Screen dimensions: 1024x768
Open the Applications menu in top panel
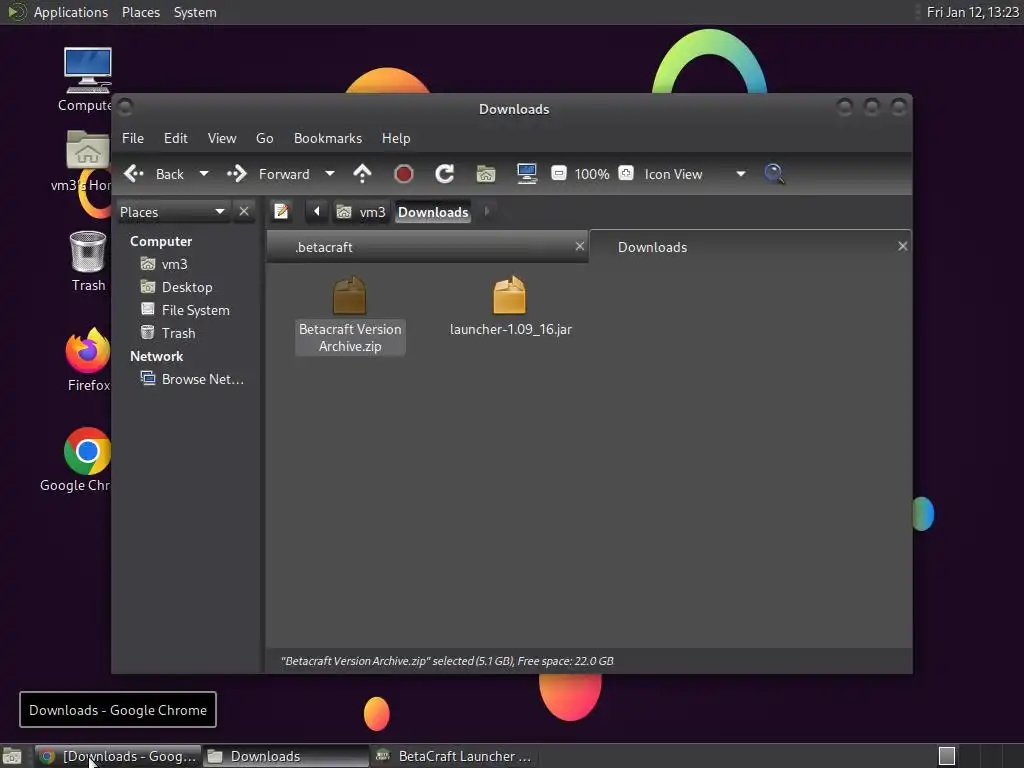pyautogui.click(x=59, y=12)
